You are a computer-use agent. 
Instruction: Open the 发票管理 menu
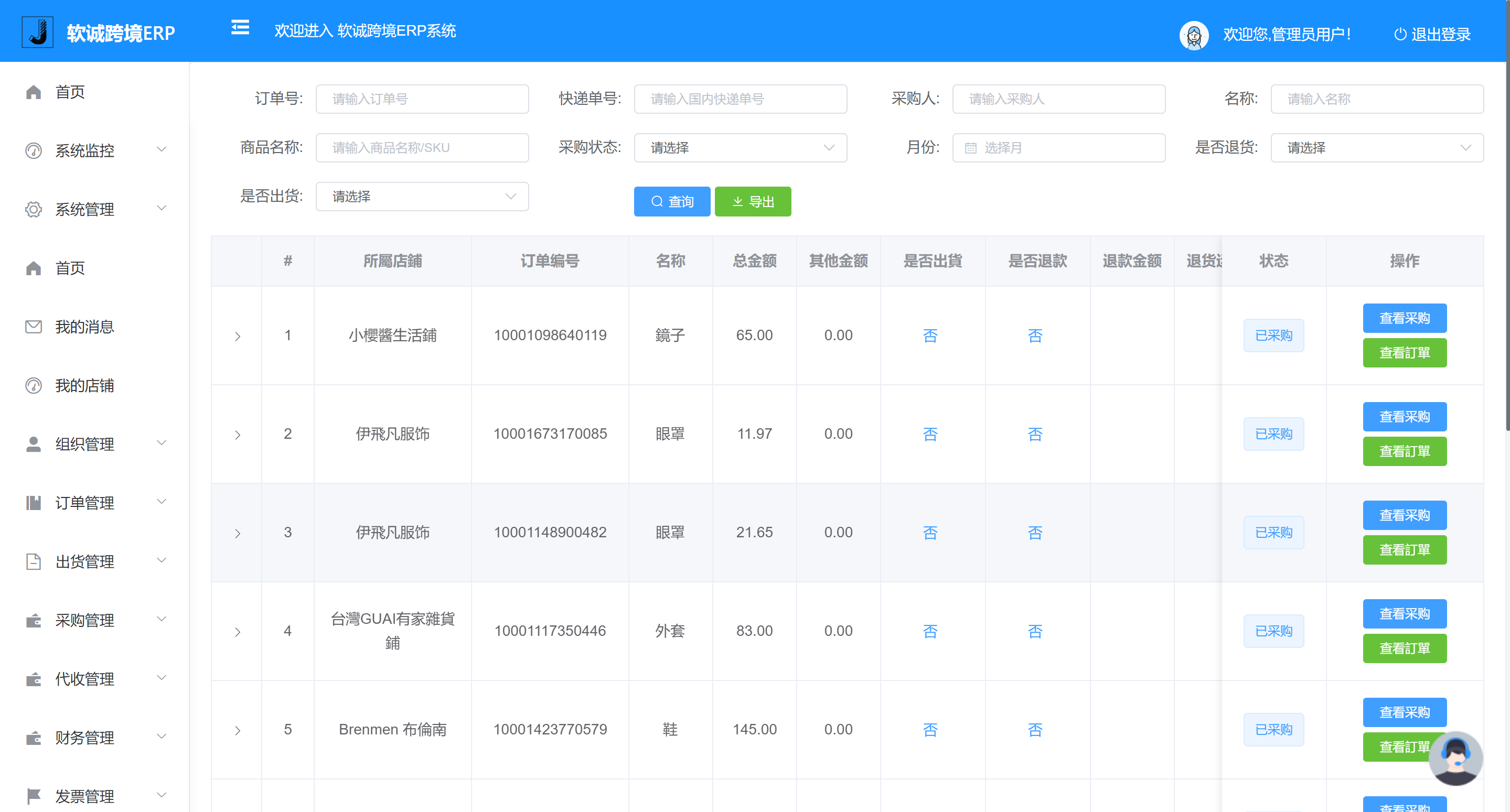pos(95,796)
